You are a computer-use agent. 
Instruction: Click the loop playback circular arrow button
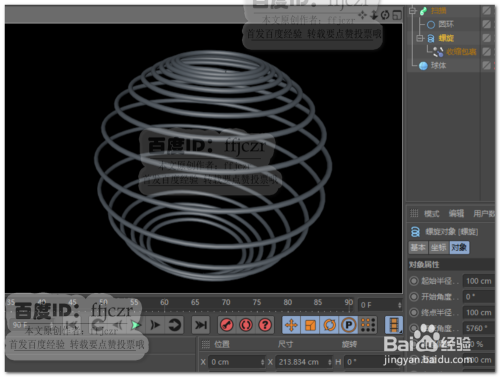pos(174,325)
